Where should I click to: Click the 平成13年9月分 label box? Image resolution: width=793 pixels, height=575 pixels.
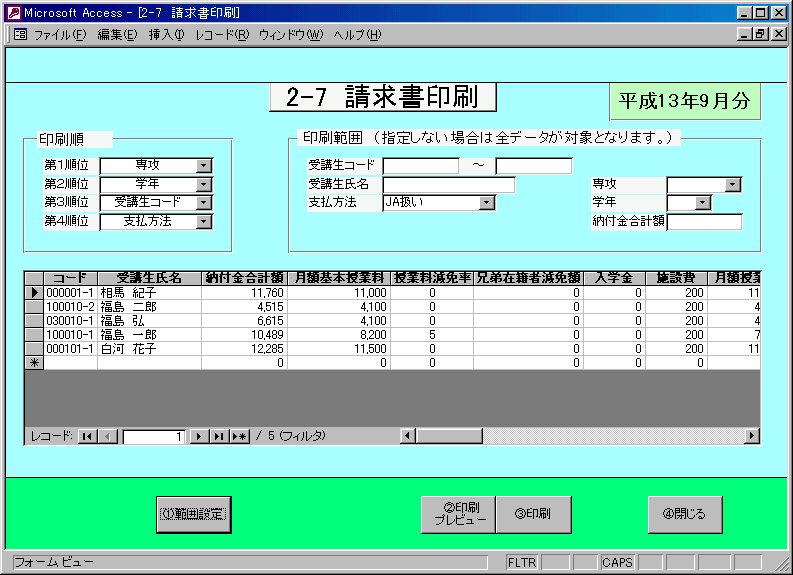tap(685, 101)
